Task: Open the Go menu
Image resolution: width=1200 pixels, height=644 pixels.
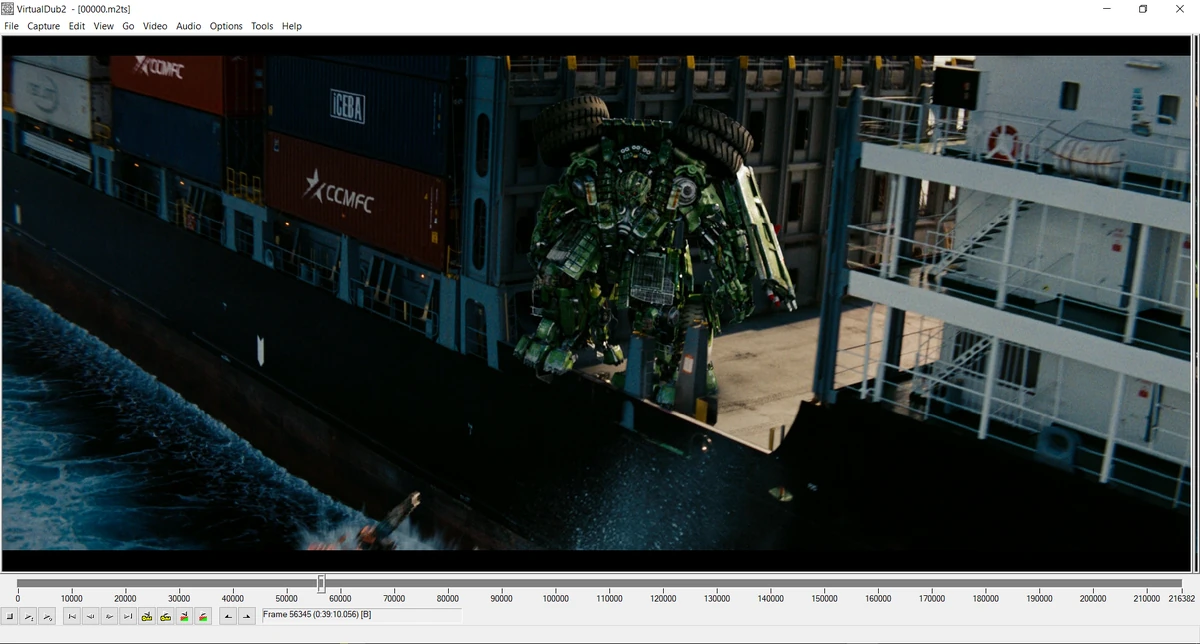Action: (128, 26)
